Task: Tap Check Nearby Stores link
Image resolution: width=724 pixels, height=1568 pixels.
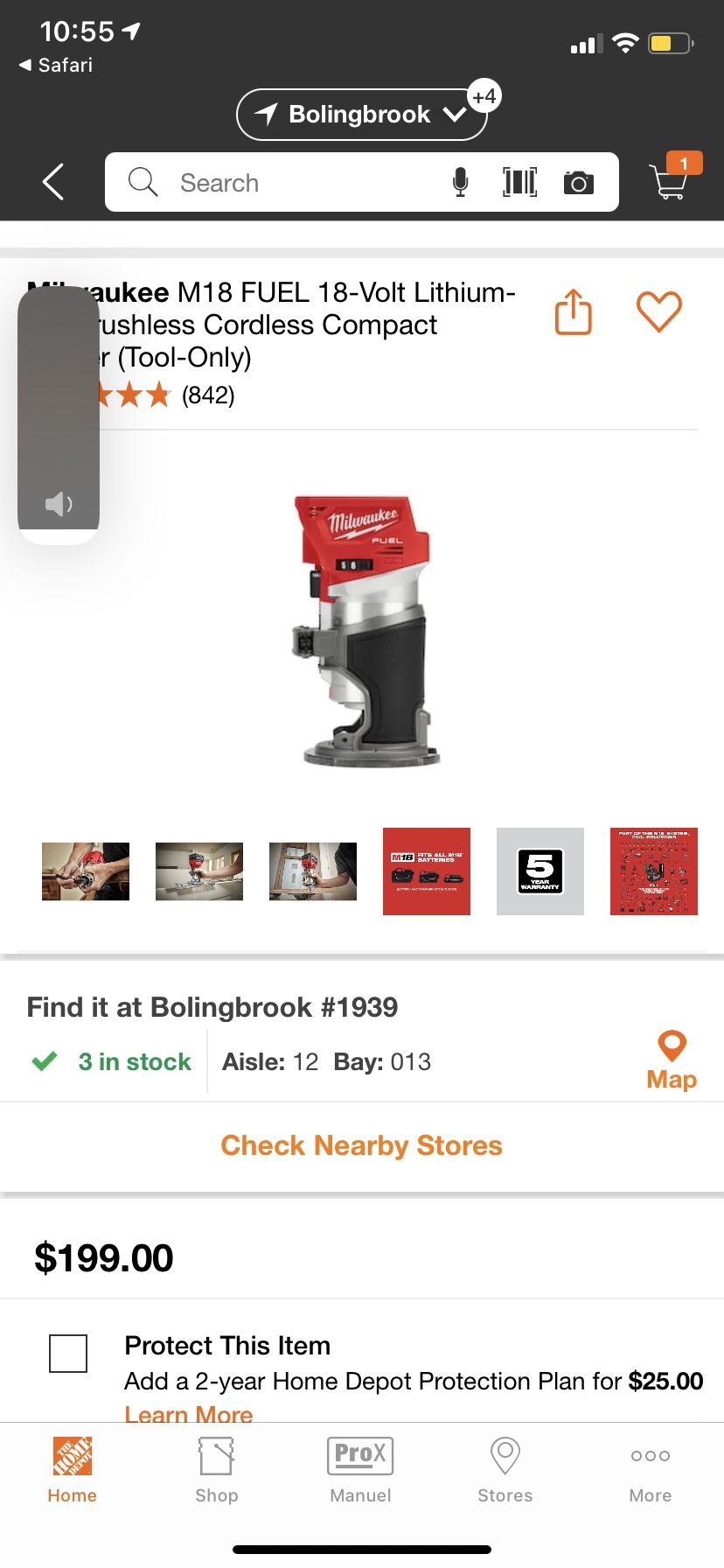Action: (x=362, y=1145)
